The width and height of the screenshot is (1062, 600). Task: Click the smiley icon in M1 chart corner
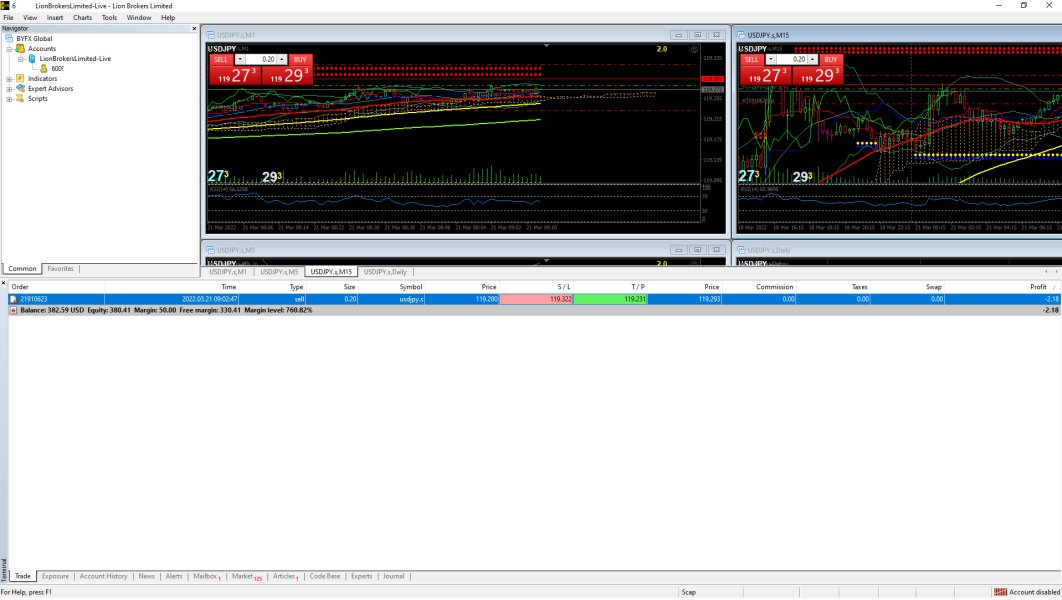(694, 49)
